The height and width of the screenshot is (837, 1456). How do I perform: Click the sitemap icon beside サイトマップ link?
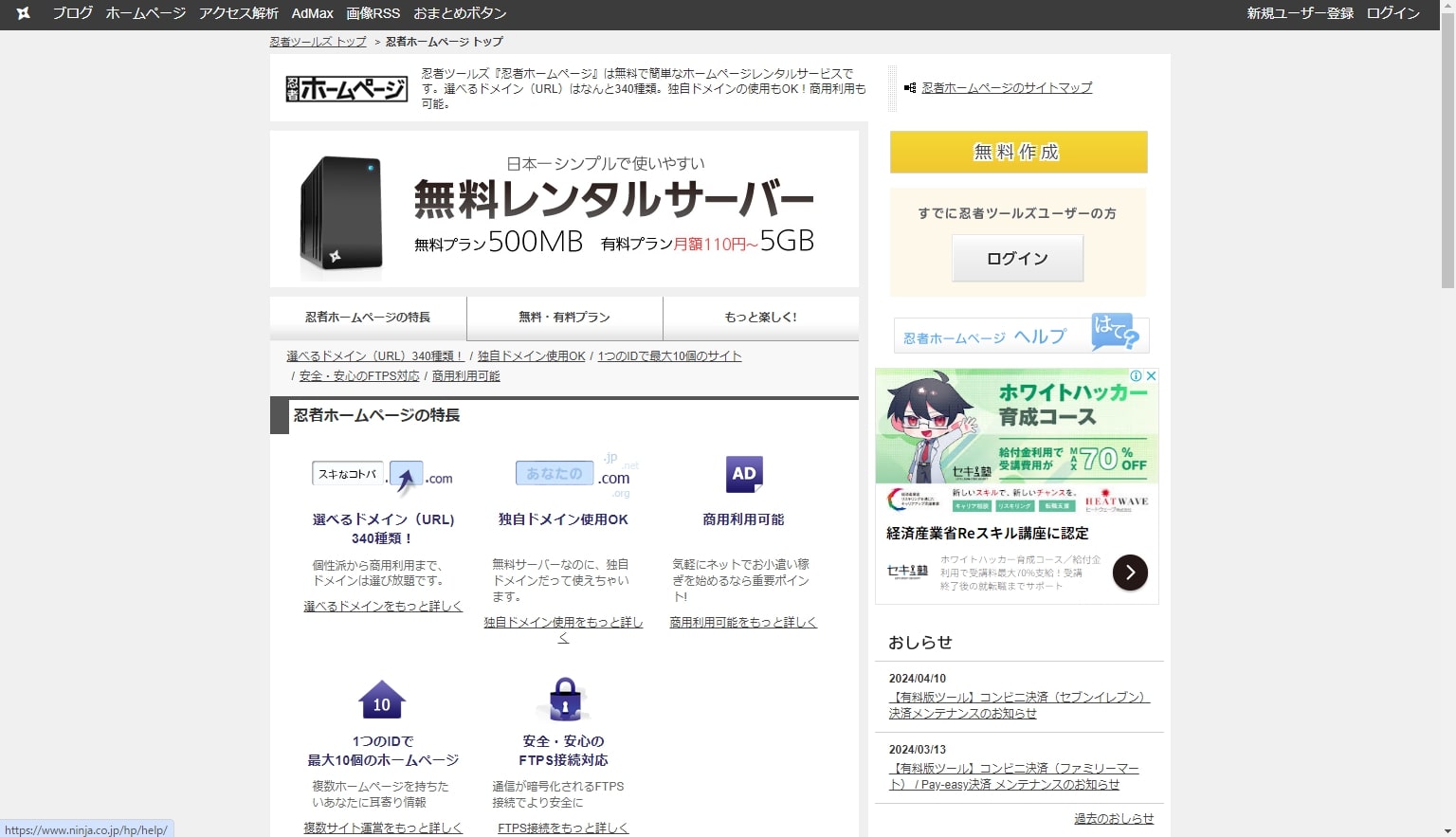910,87
